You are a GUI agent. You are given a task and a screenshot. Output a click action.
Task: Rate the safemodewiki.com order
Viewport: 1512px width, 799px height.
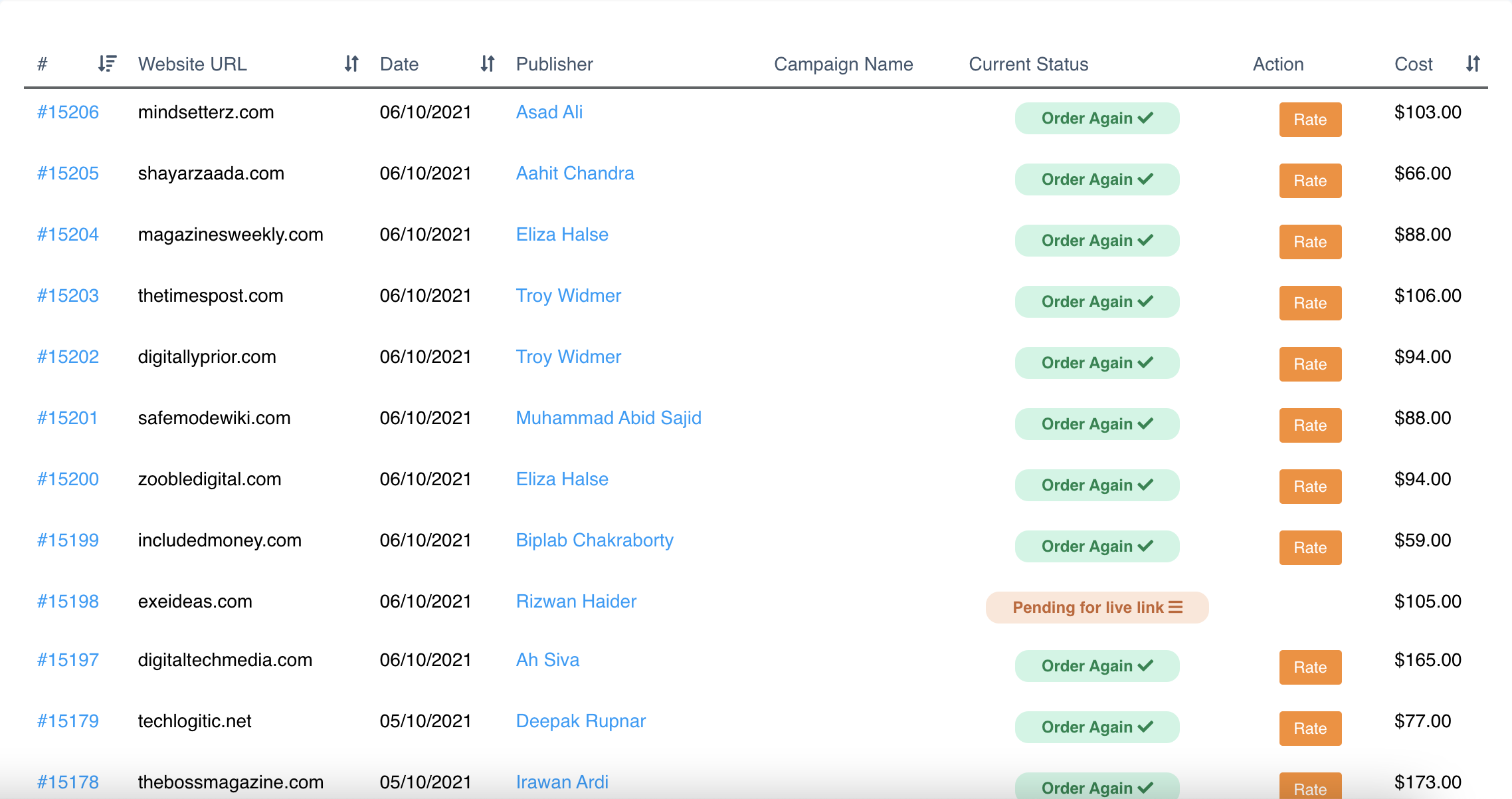pos(1310,425)
